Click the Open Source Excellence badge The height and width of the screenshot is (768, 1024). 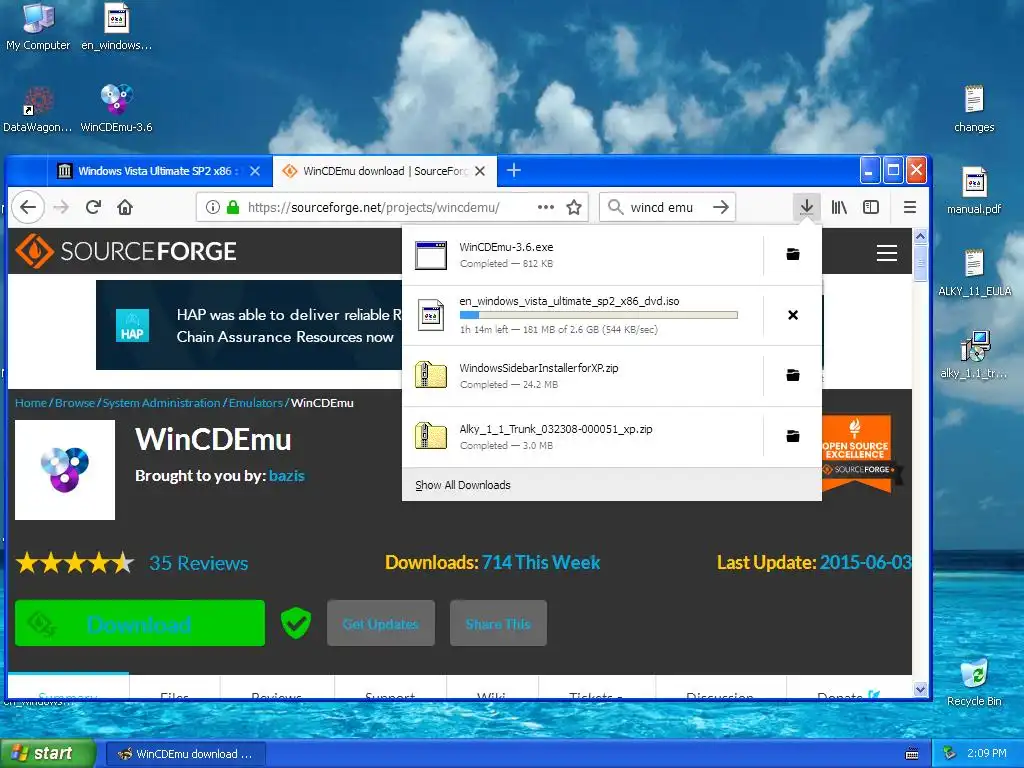(856, 452)
